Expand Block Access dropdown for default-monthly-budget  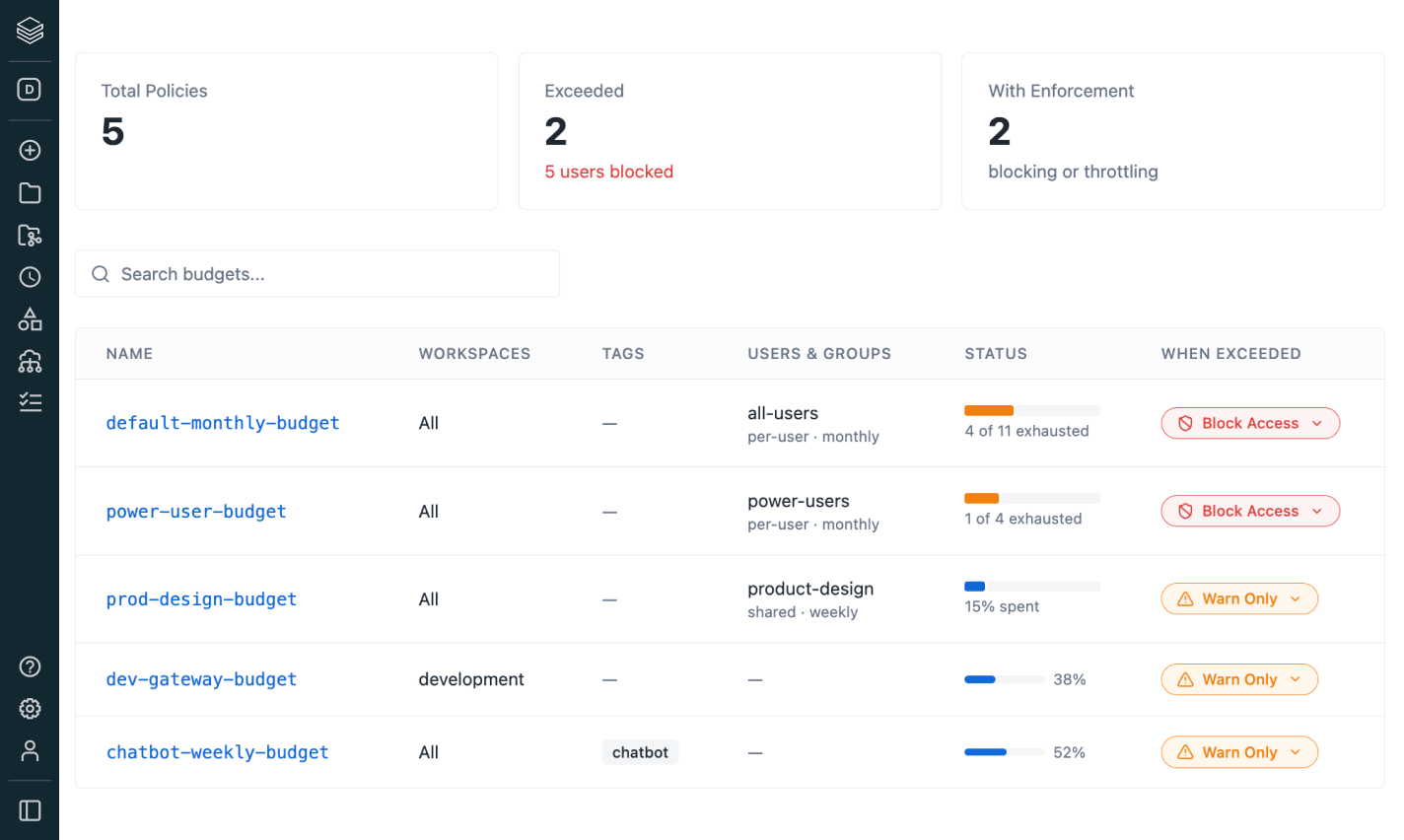[1250, 423]
